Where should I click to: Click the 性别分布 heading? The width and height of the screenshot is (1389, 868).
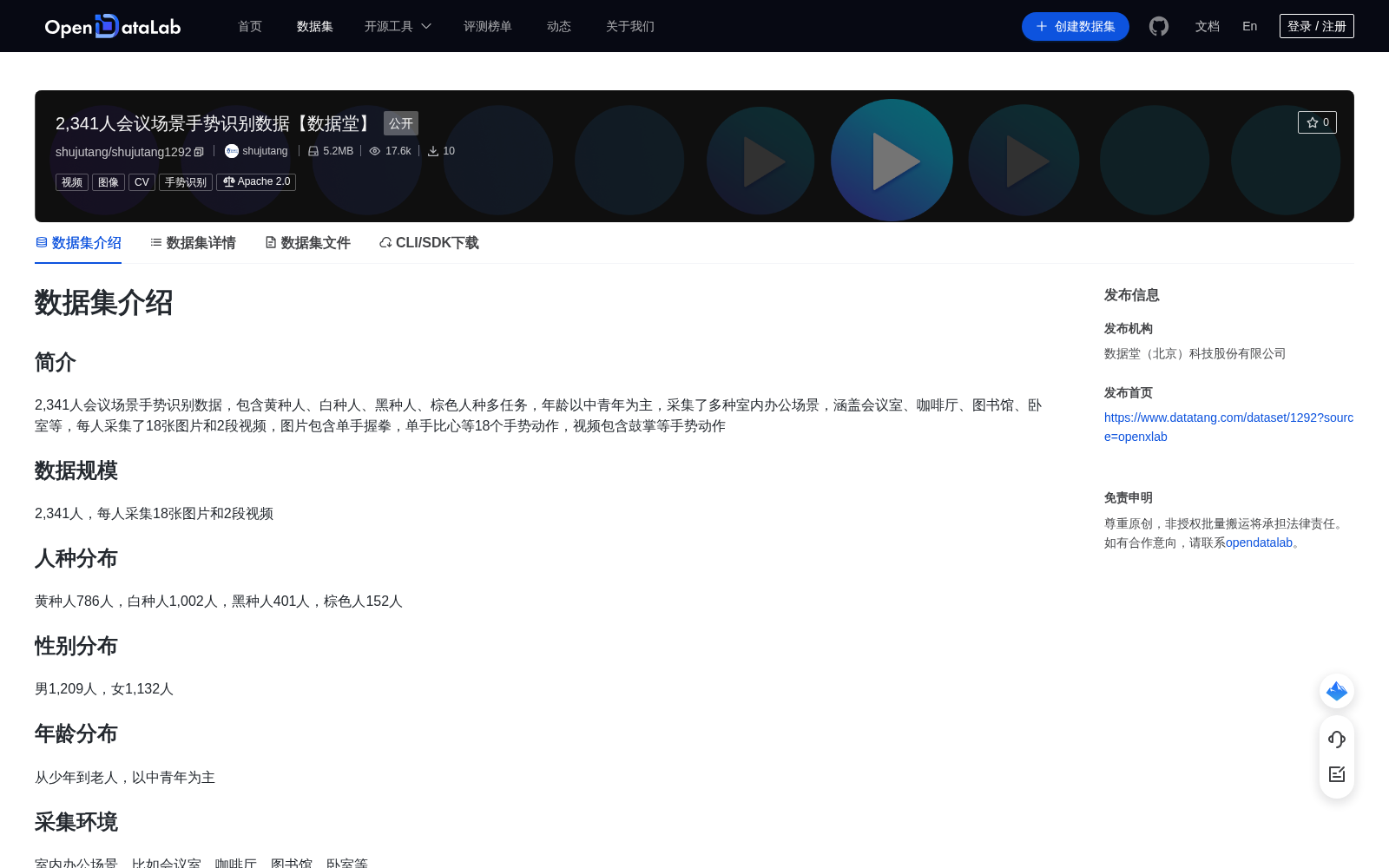(76, 646)
